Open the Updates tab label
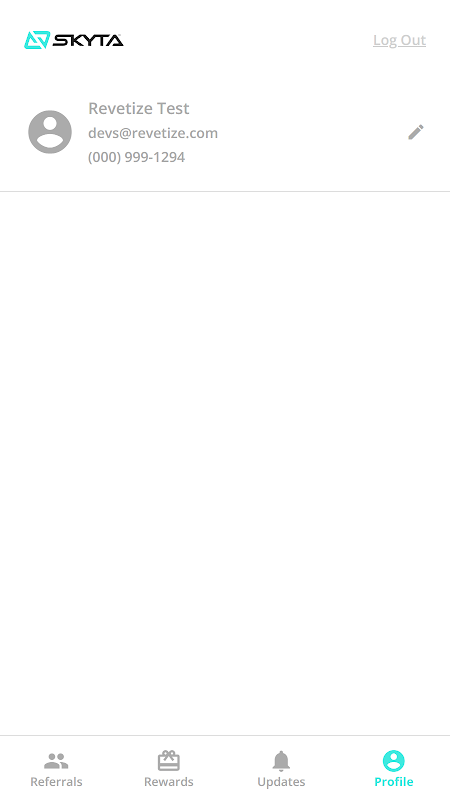The width and height of the screenshot is (450, 800). (281, 782)
